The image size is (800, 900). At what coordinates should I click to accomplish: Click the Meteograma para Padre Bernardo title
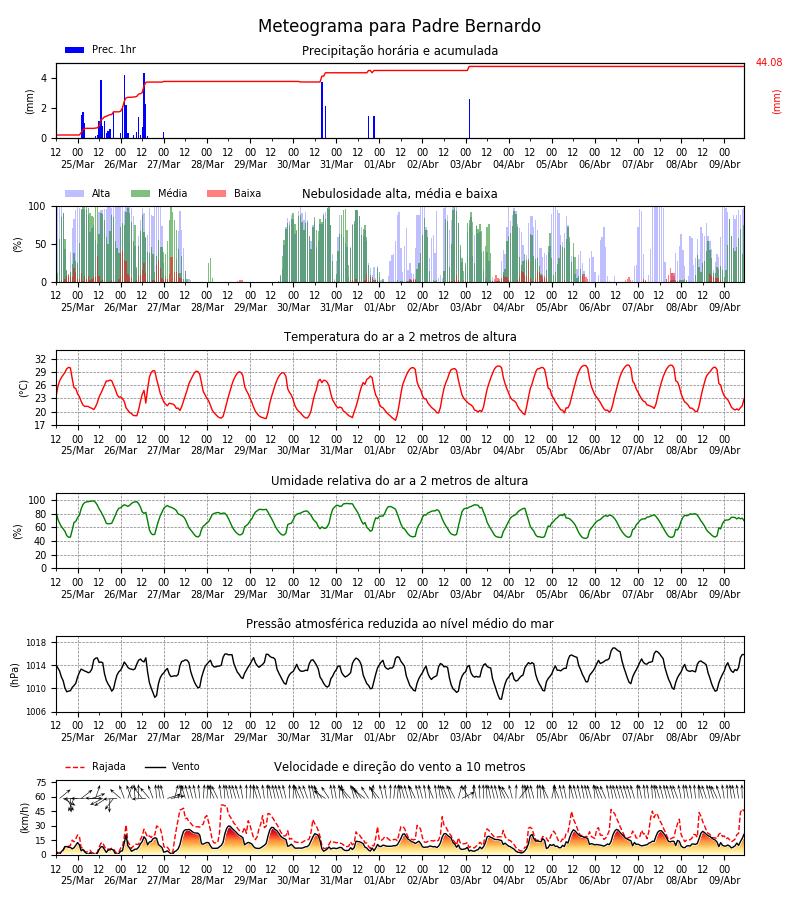(399, 26)
